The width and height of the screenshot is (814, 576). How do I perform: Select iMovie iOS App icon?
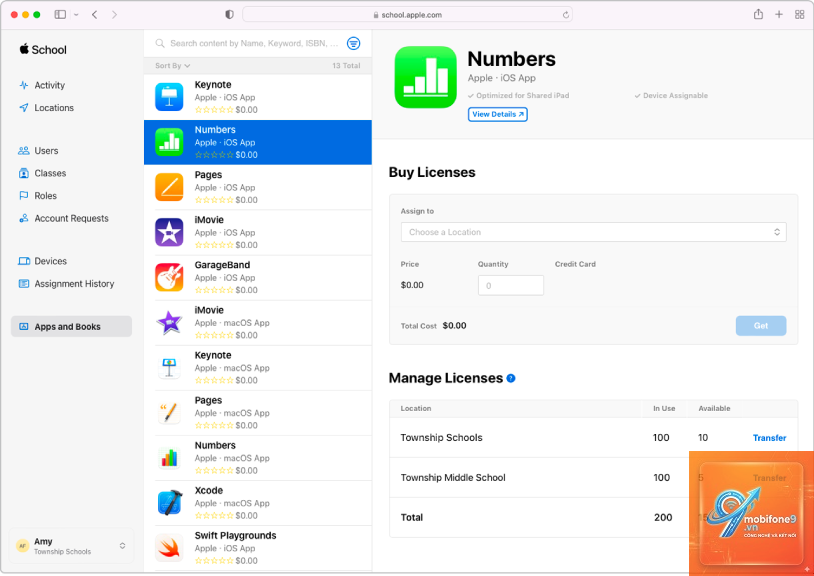(169, 232)
